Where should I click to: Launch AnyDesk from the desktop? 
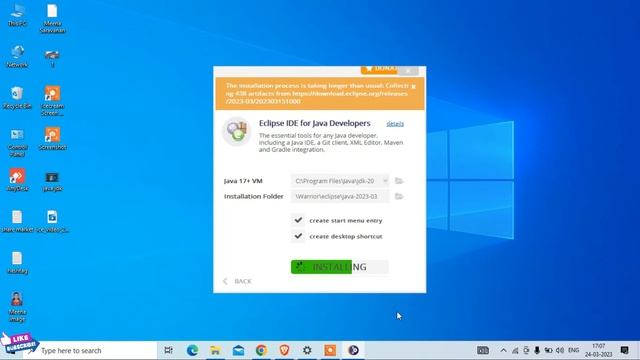(17, 180)
